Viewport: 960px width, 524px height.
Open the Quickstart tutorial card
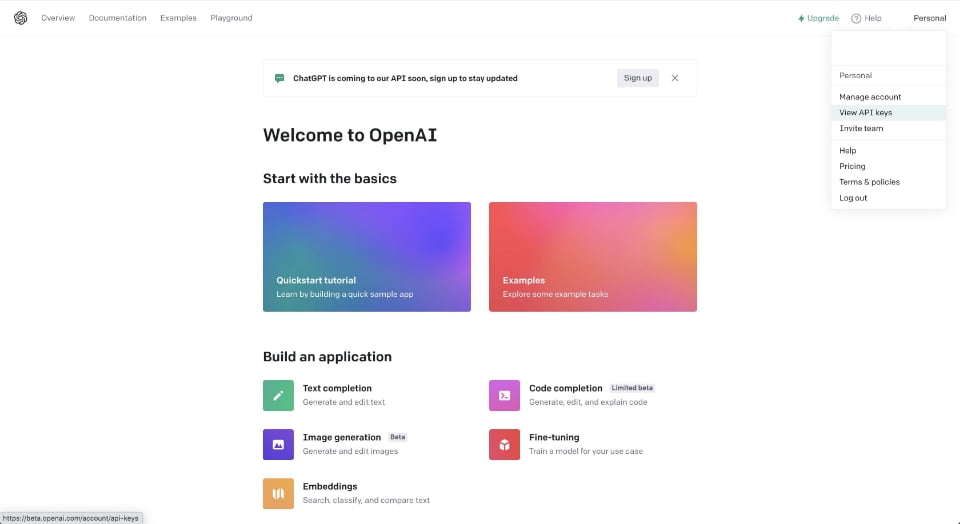pyautogui.click(x=366, y=256)
